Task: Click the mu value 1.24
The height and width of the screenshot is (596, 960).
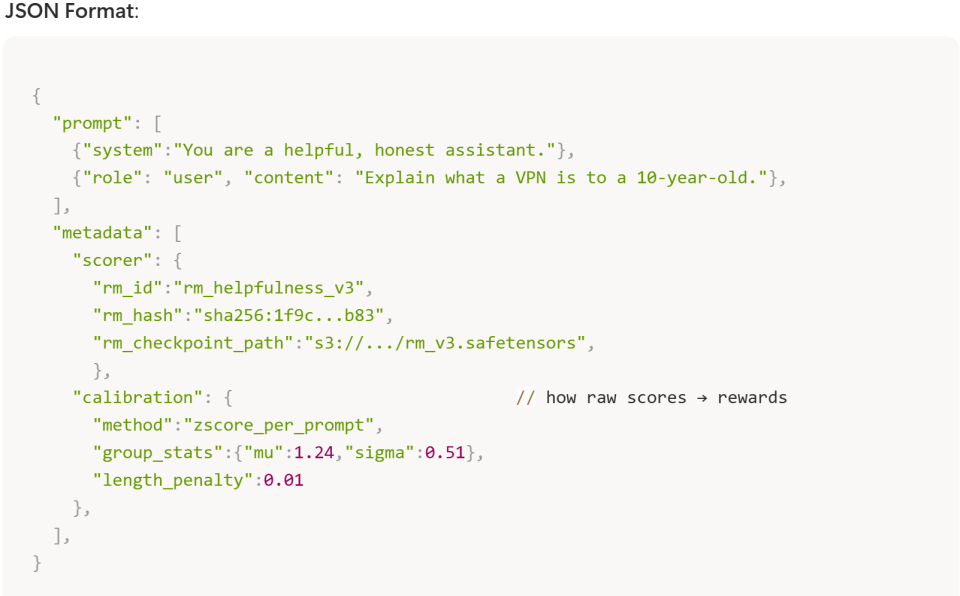Action: (309, 453)
